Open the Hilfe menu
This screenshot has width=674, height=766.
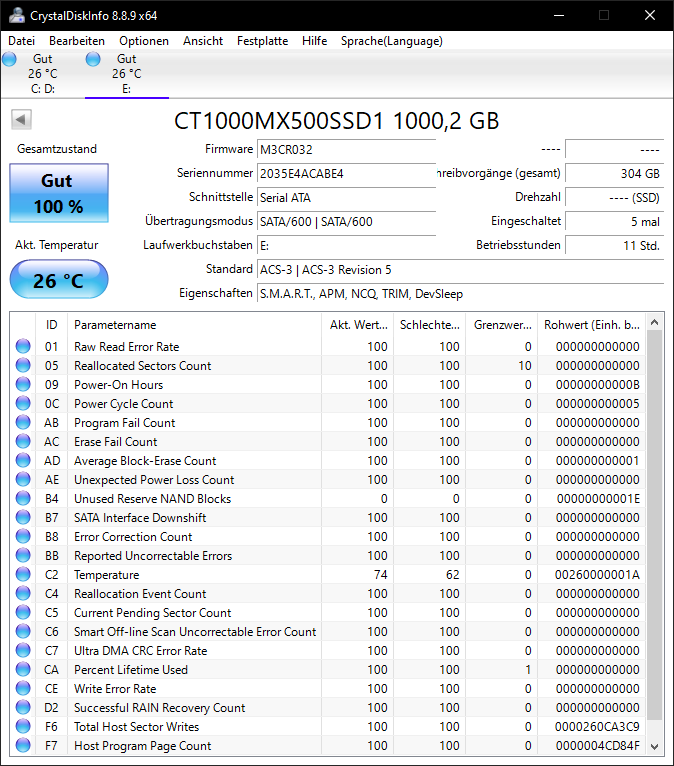[x=315, y=41]
